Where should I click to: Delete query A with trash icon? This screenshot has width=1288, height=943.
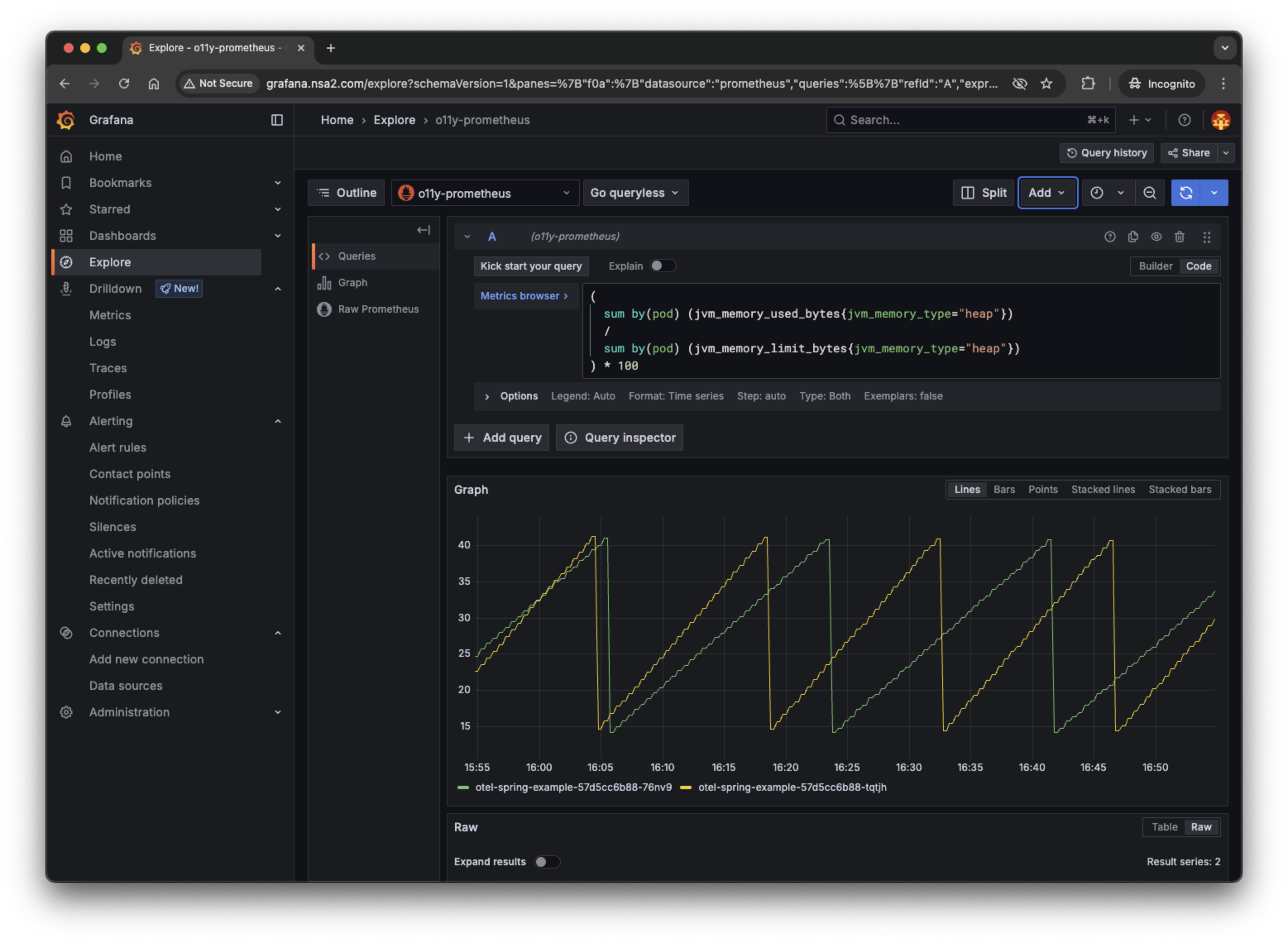coord(1180,236)
